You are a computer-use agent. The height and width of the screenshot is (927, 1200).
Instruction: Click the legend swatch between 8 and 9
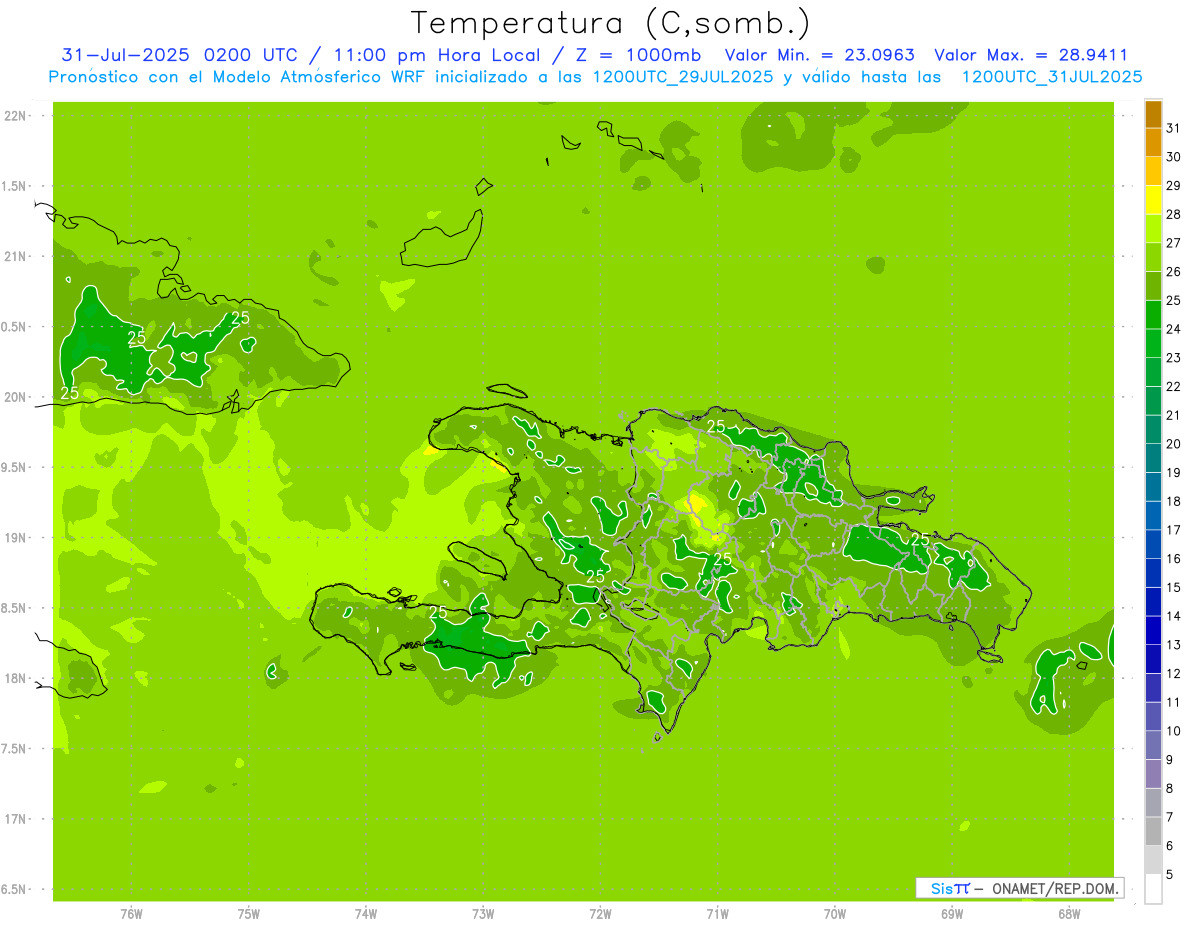pos(1153,774)
